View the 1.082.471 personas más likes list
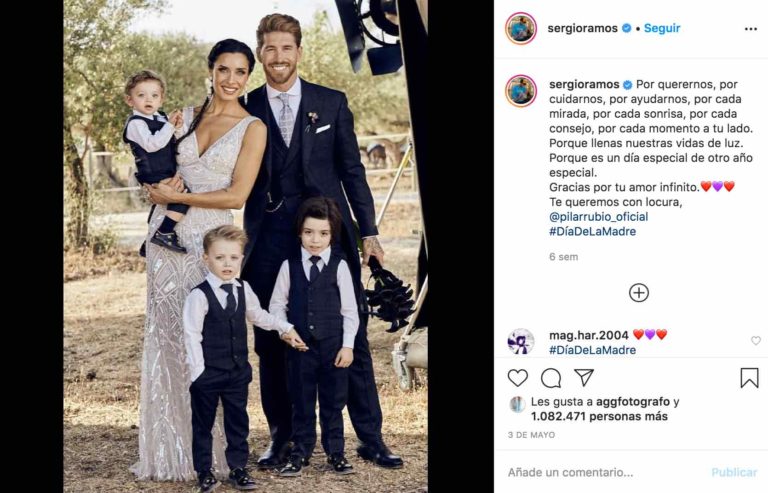Screen dimensions: 768x493 coord(599,417)
